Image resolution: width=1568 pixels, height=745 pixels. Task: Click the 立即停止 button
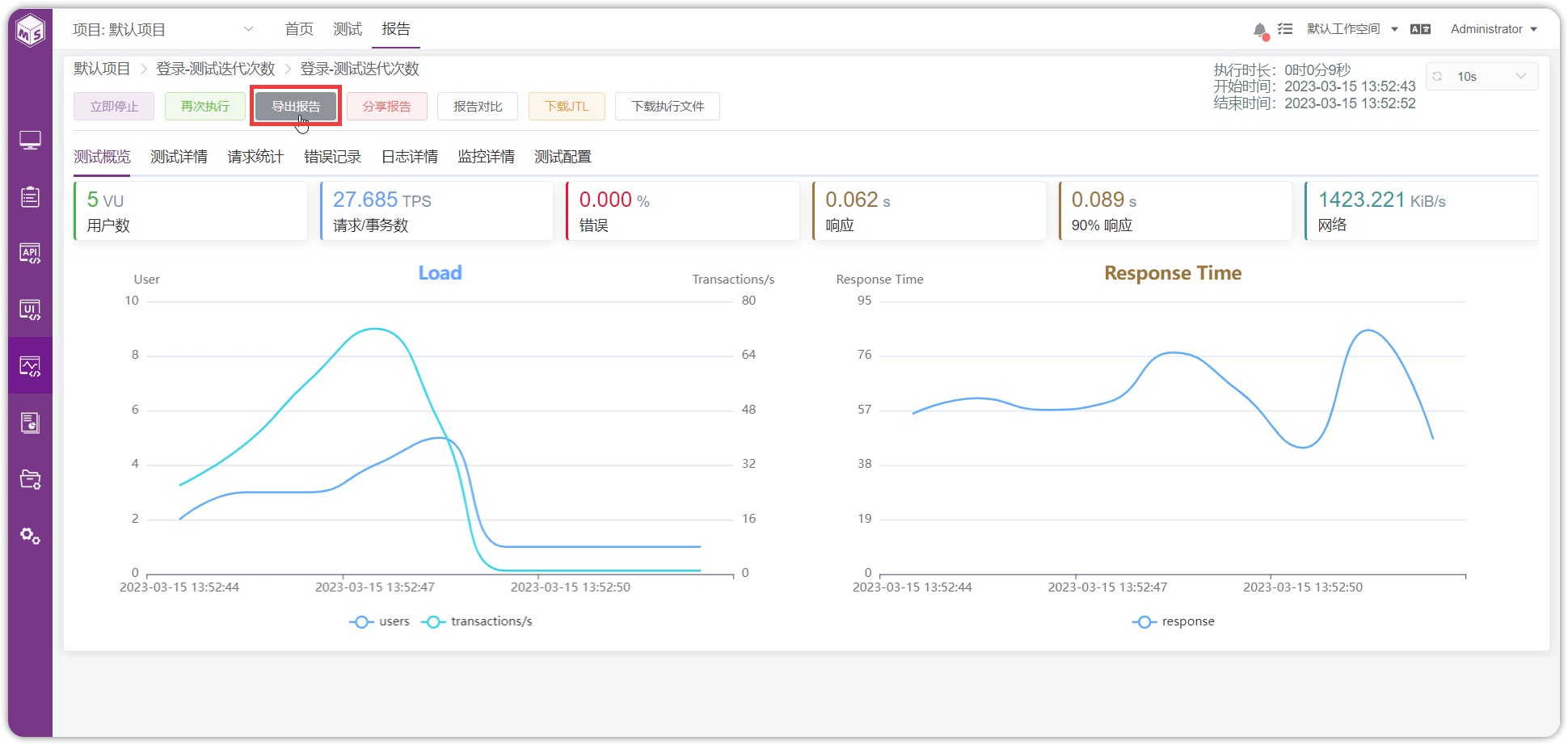pyautogui.click(x=114, y=106)
